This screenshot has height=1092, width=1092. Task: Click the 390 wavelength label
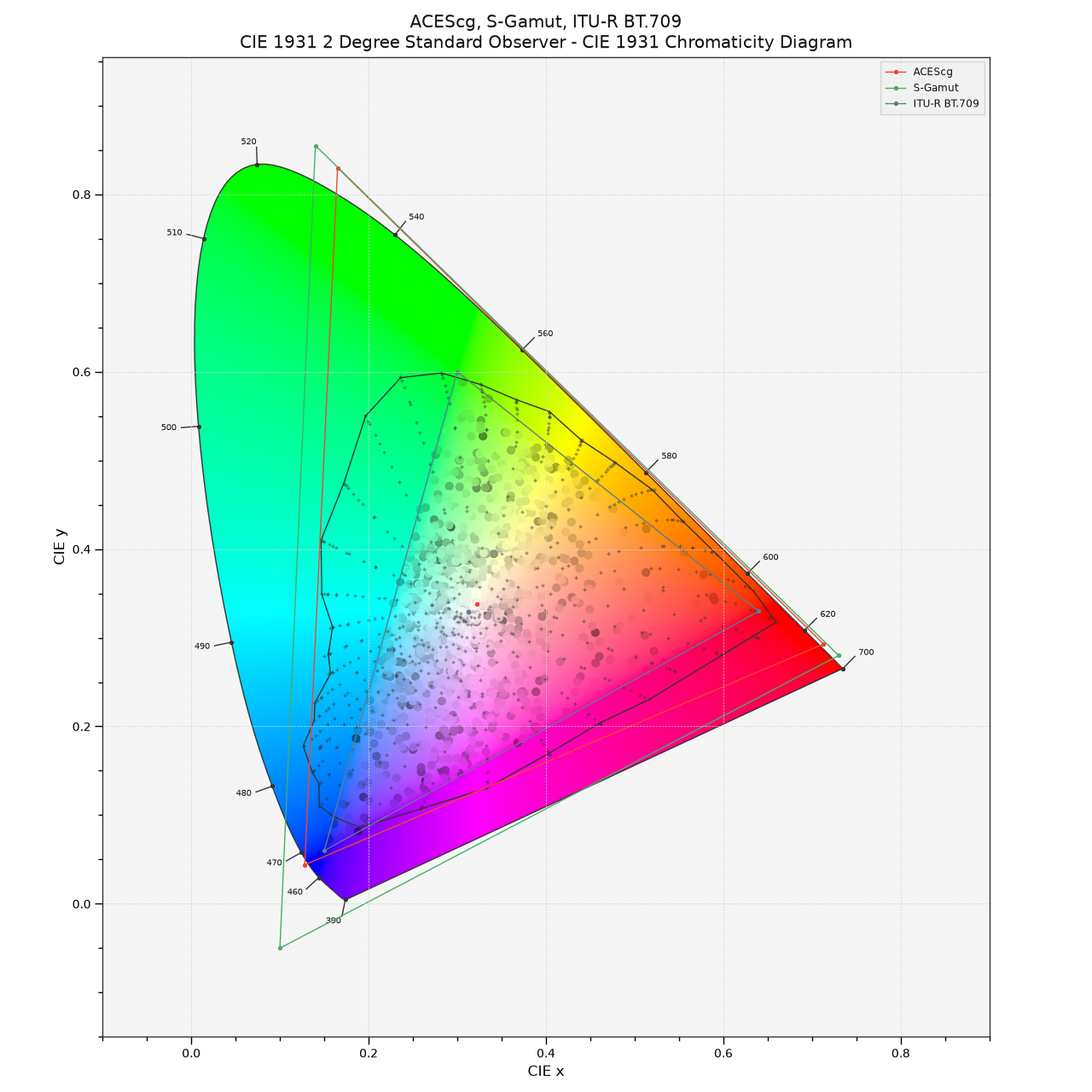[x=333, y=921]
